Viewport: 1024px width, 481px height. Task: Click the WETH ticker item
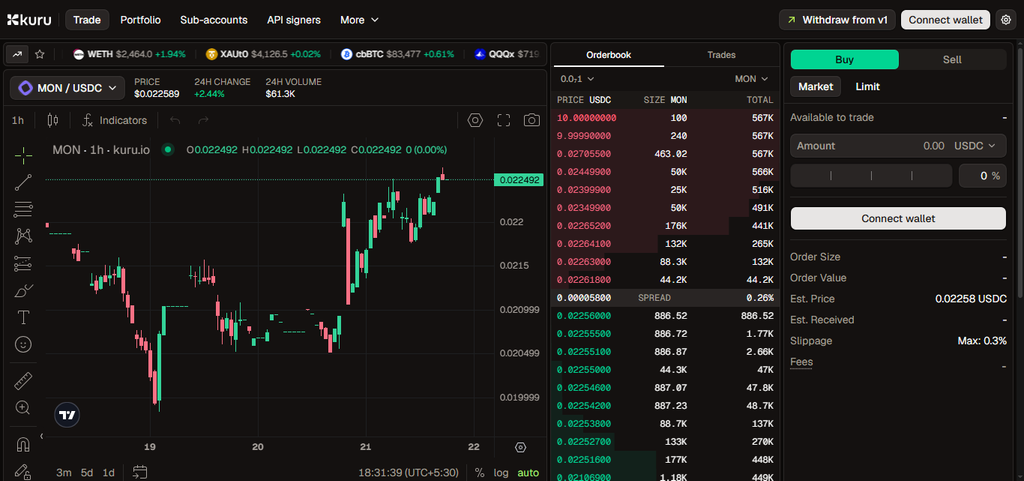129,54
